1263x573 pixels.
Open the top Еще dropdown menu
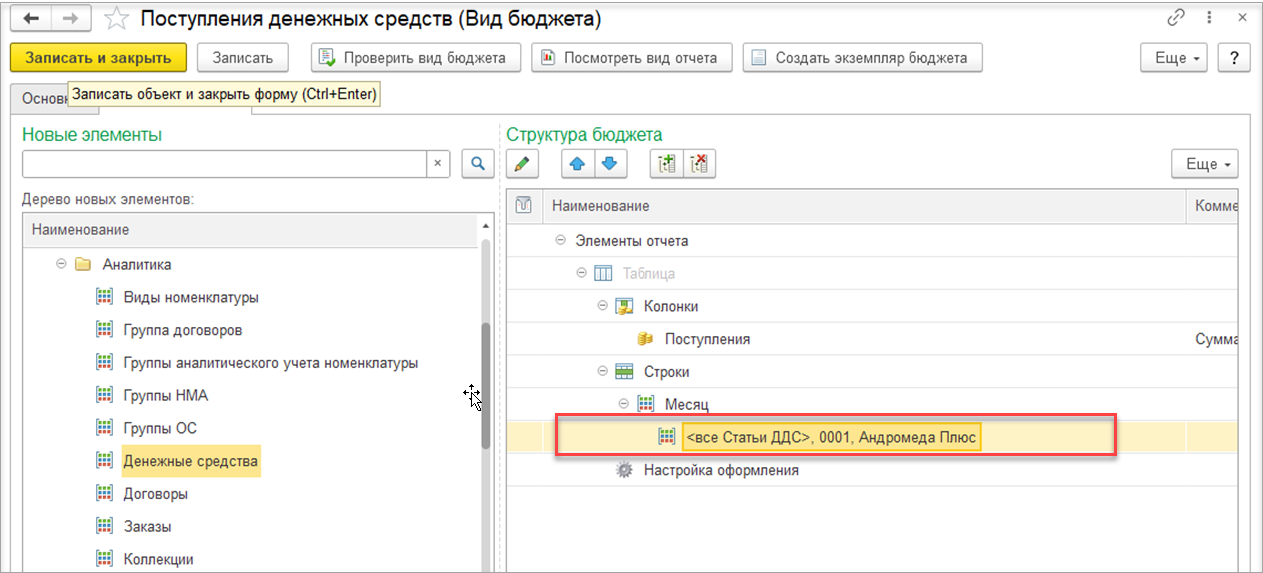[x=1175, y=58]
